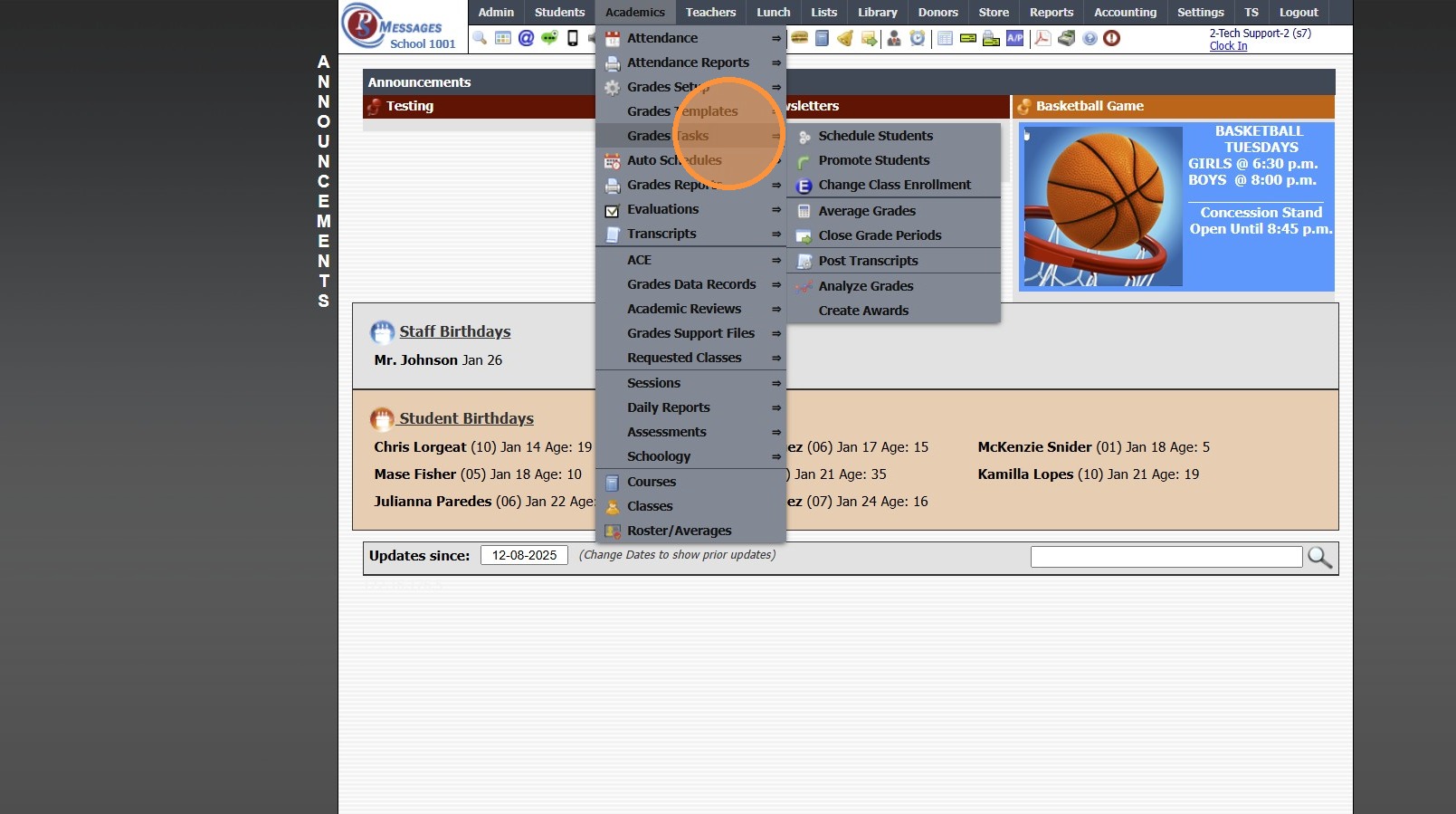The height and width of the screenshot is (814, 1456).
Task: Click the Updates since date field
Action: [x=524, y=556]
